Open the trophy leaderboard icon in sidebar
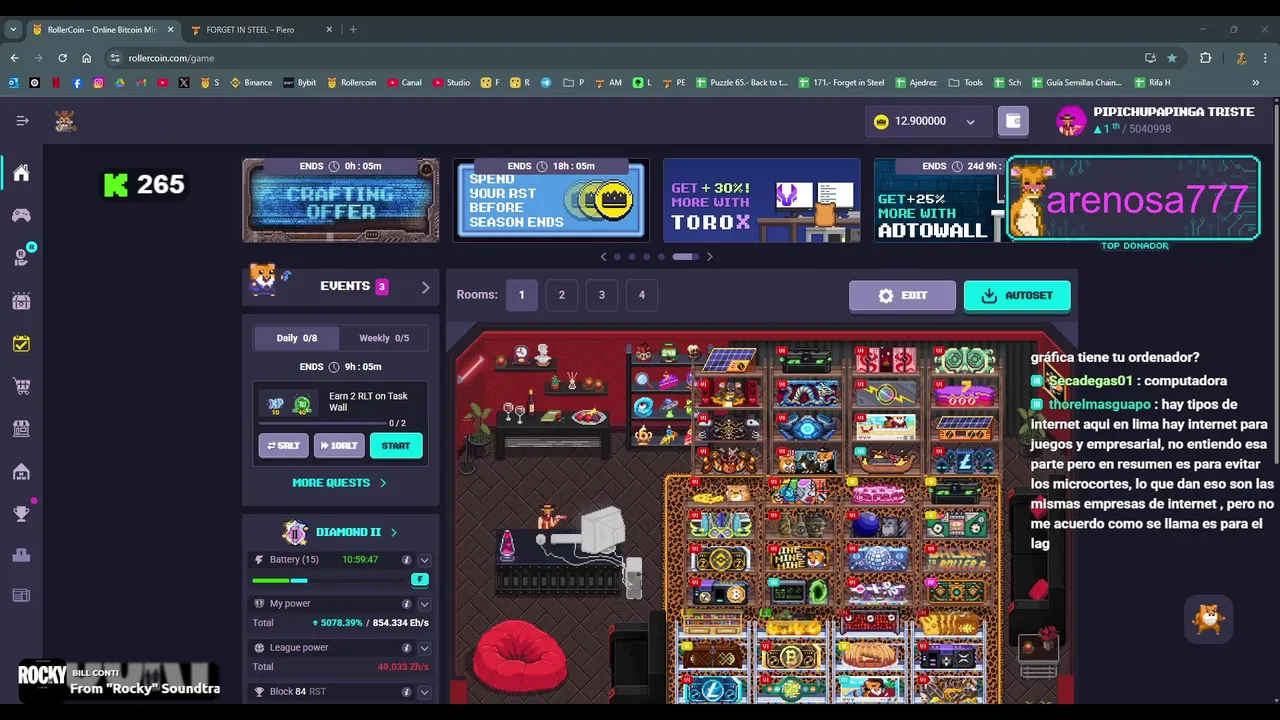1280x720 pixels. click(21, 514)
